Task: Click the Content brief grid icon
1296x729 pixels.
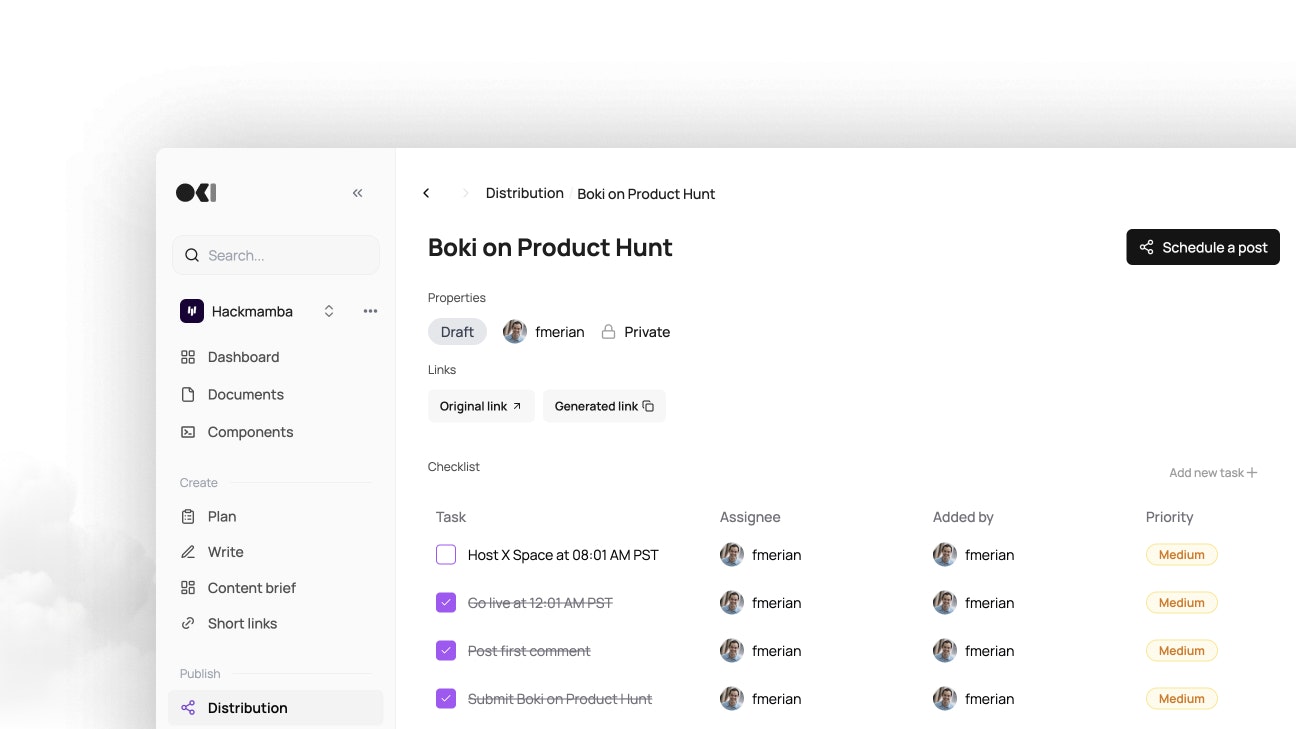Action: coord(188,588)
